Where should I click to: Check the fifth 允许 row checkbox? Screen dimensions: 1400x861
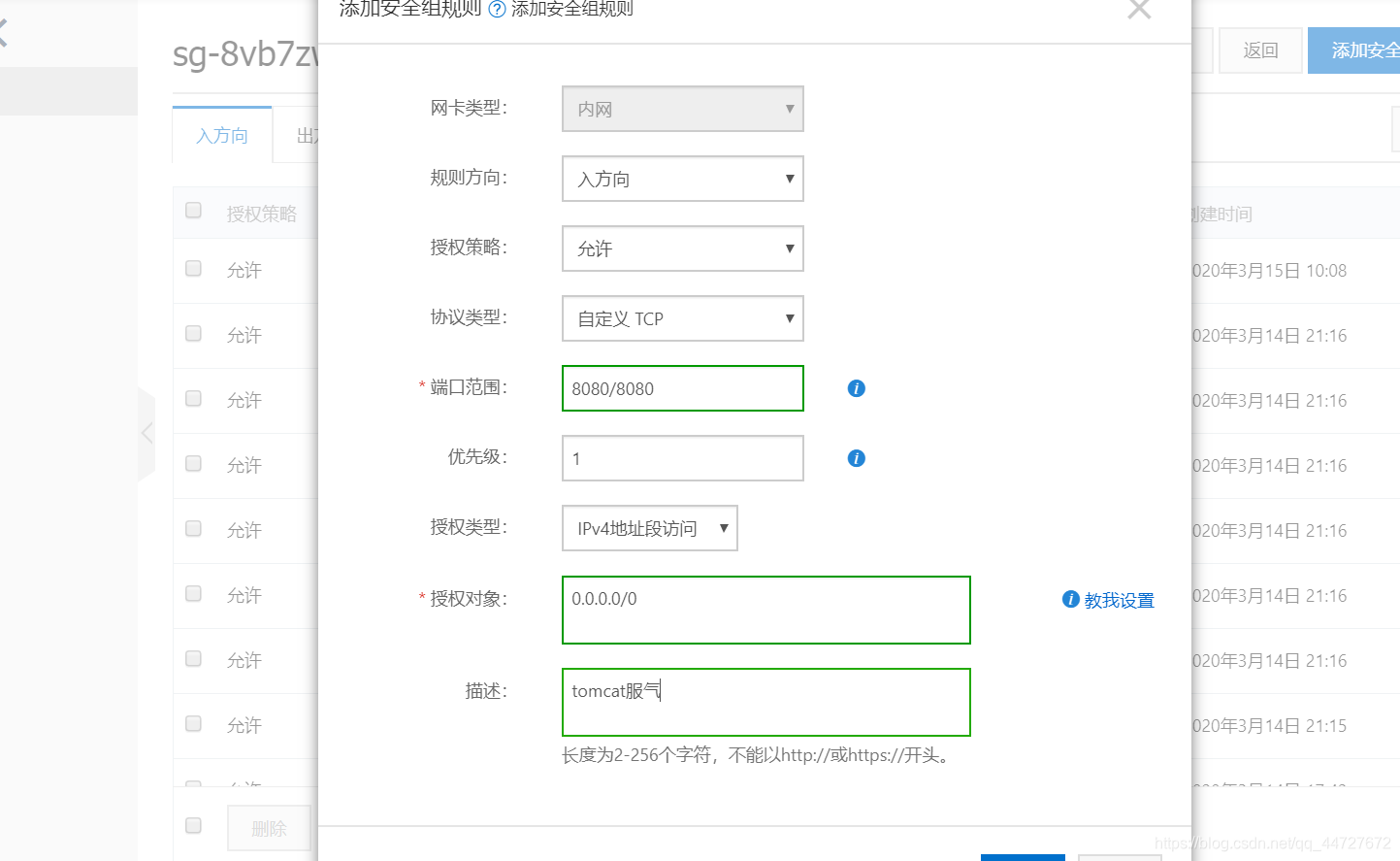coord(193,528)
